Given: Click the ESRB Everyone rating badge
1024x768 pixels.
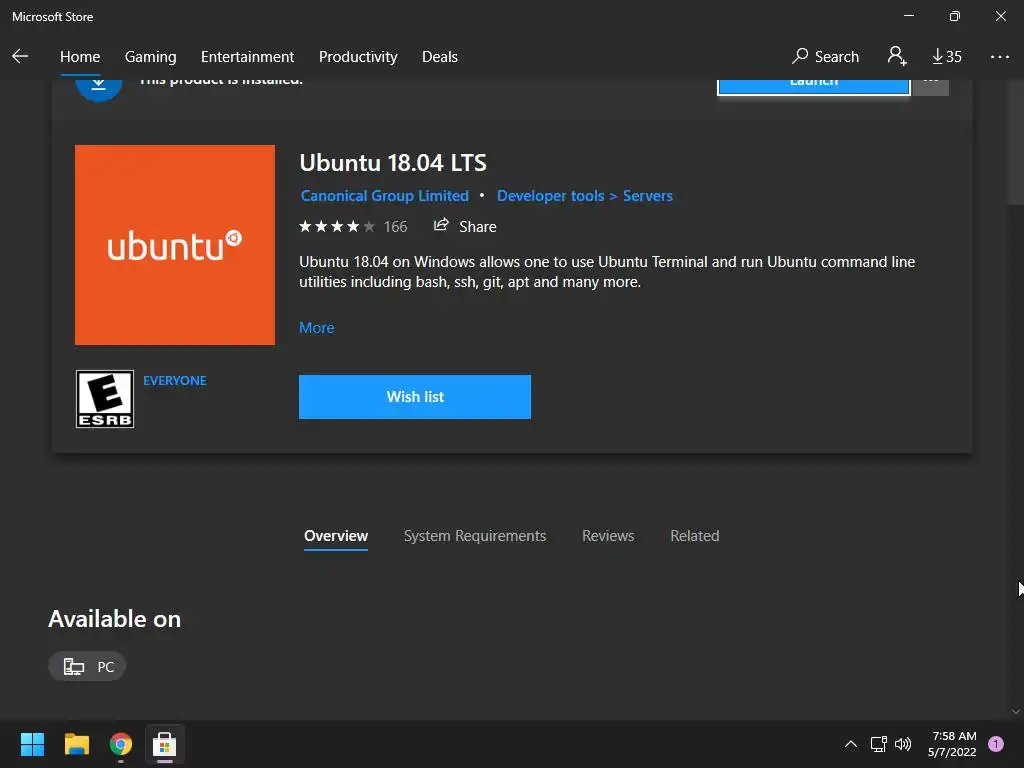Looking at the screenshot, I should coord(104,399).
